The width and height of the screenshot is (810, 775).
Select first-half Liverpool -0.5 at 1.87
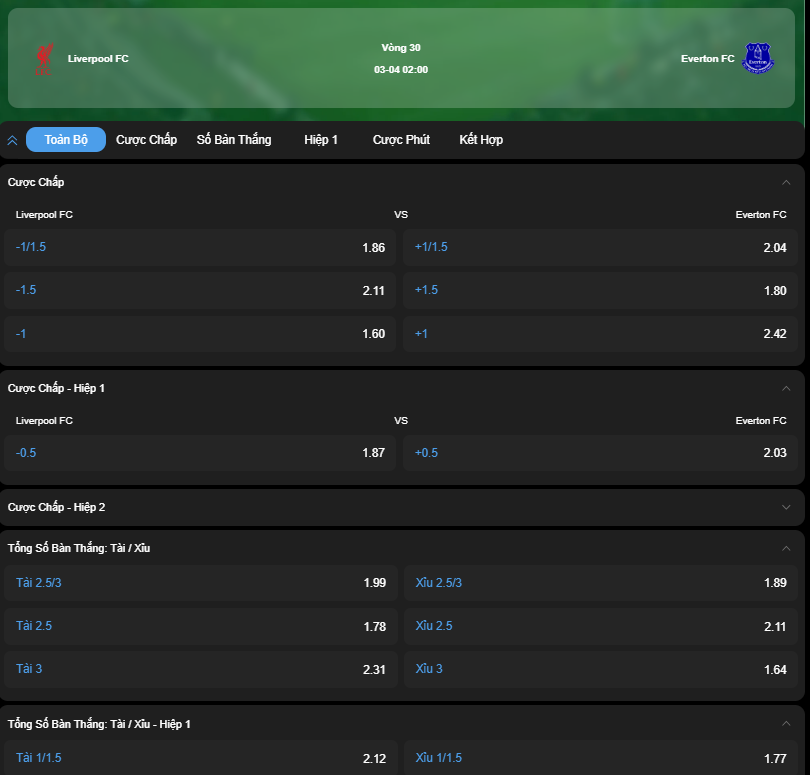click(200, 453)
